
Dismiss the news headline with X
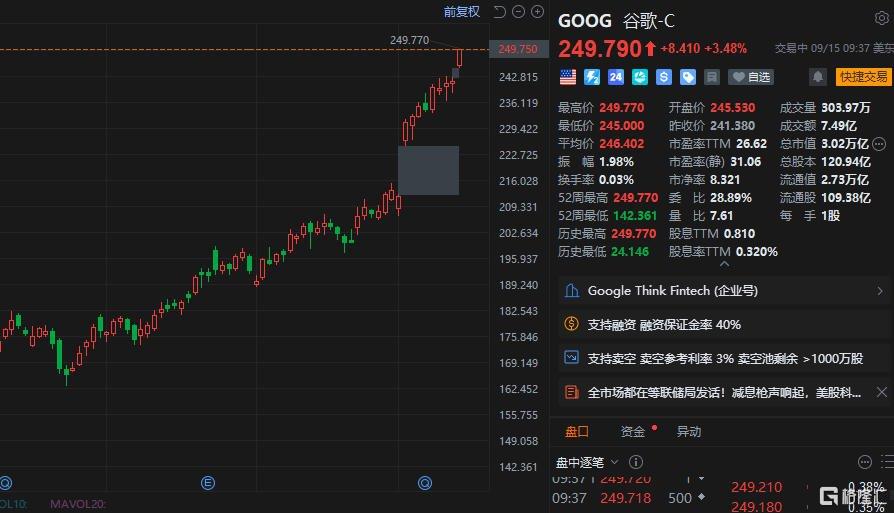point(881,392)
